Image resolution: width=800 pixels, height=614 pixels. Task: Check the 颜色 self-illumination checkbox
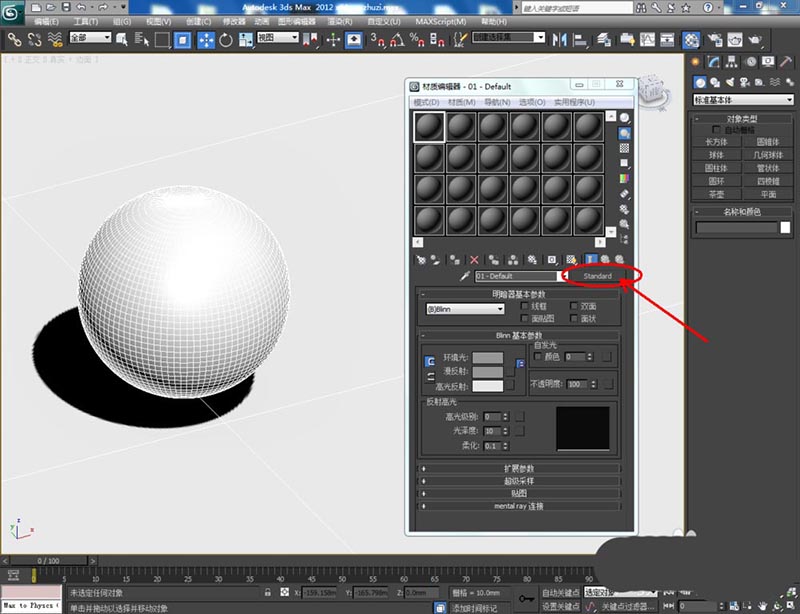point(539,356)
